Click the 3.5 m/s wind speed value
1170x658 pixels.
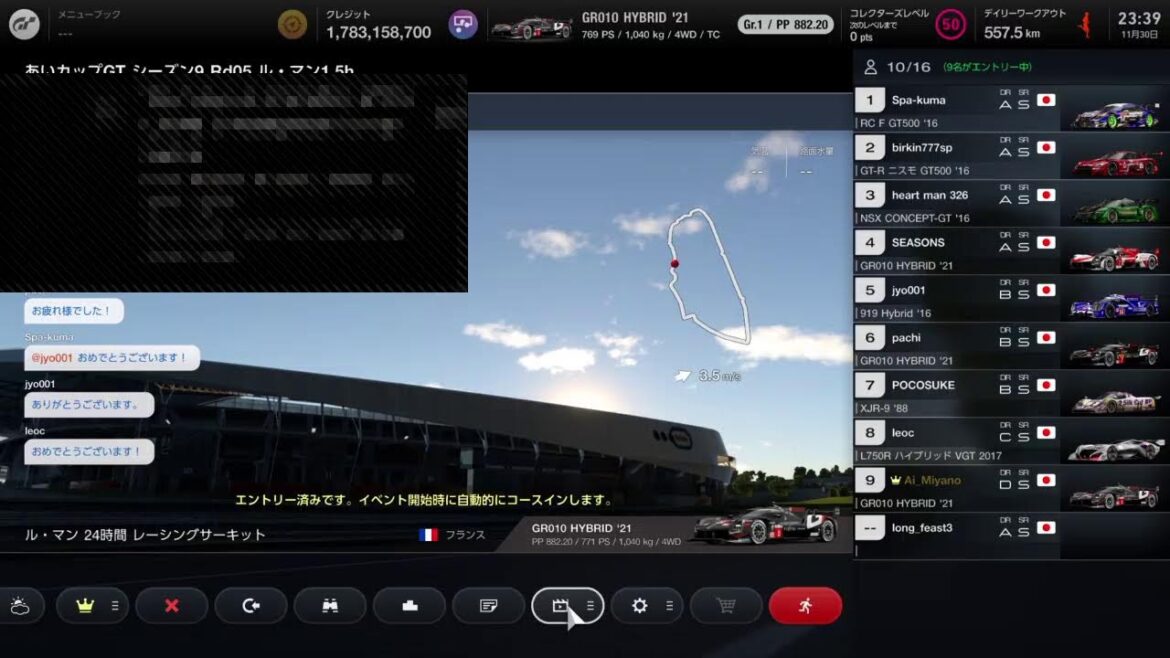pyautogui.click(x=719, y=376)
